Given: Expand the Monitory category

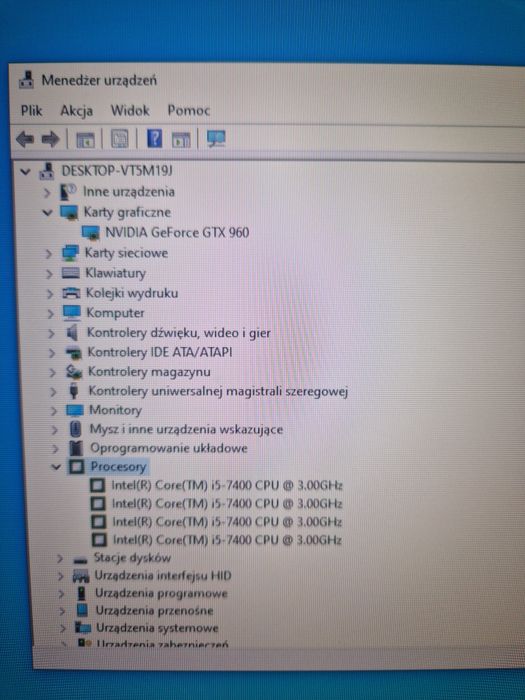Looking at the screenshot, I should click(54, 411).
